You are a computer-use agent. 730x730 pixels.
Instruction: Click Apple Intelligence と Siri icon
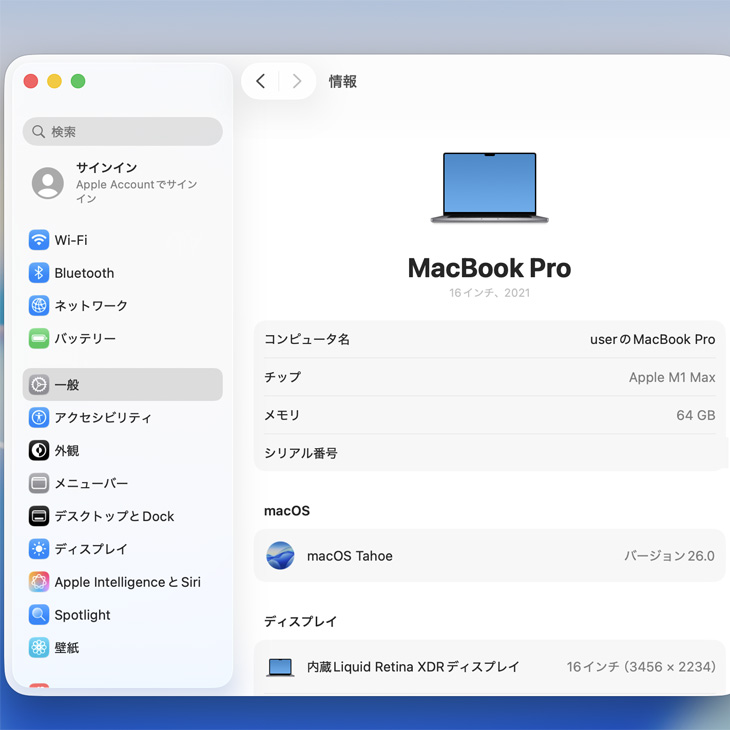point(39,582)
